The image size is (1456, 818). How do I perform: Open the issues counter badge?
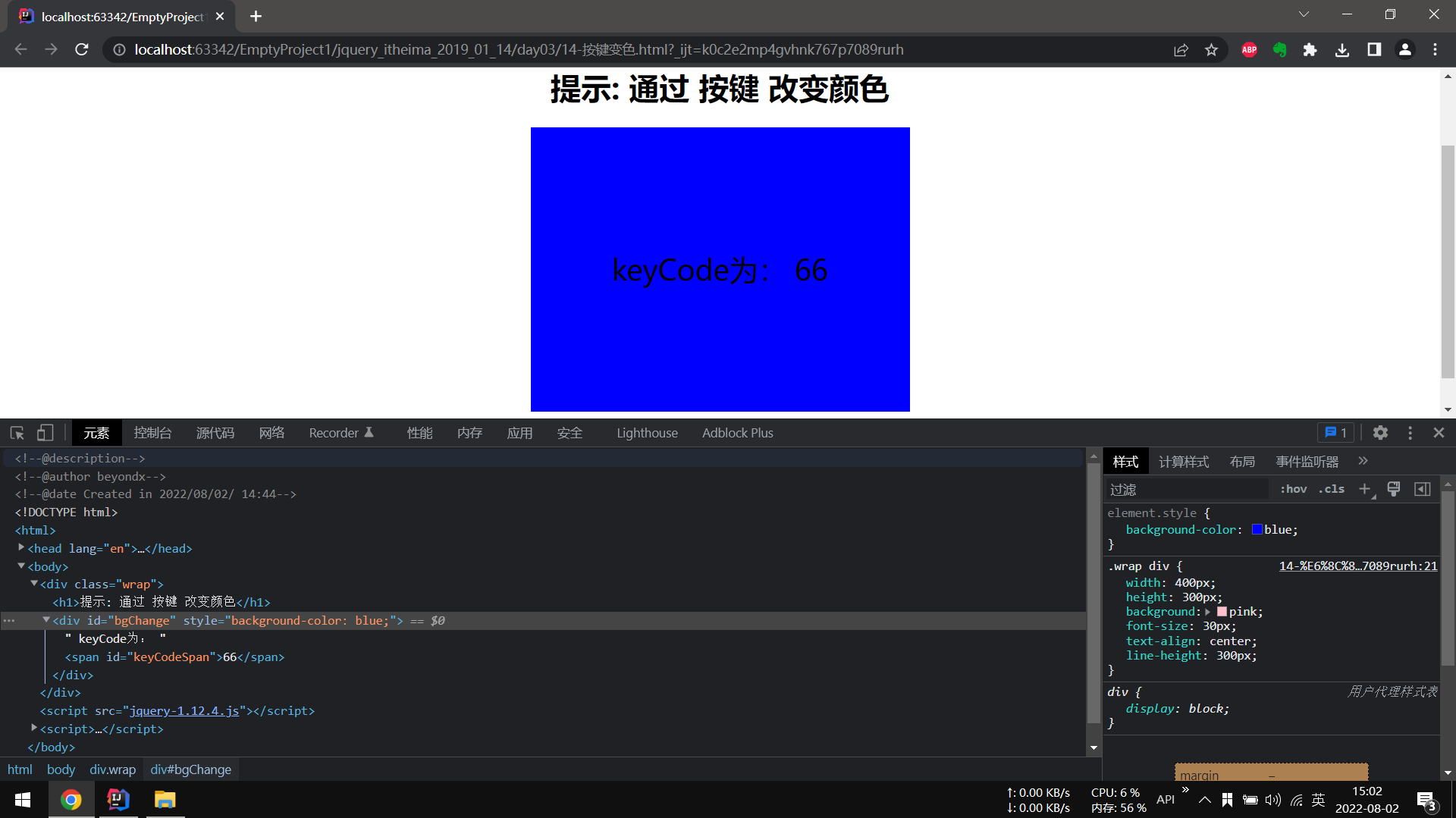tap(1335, 433)
